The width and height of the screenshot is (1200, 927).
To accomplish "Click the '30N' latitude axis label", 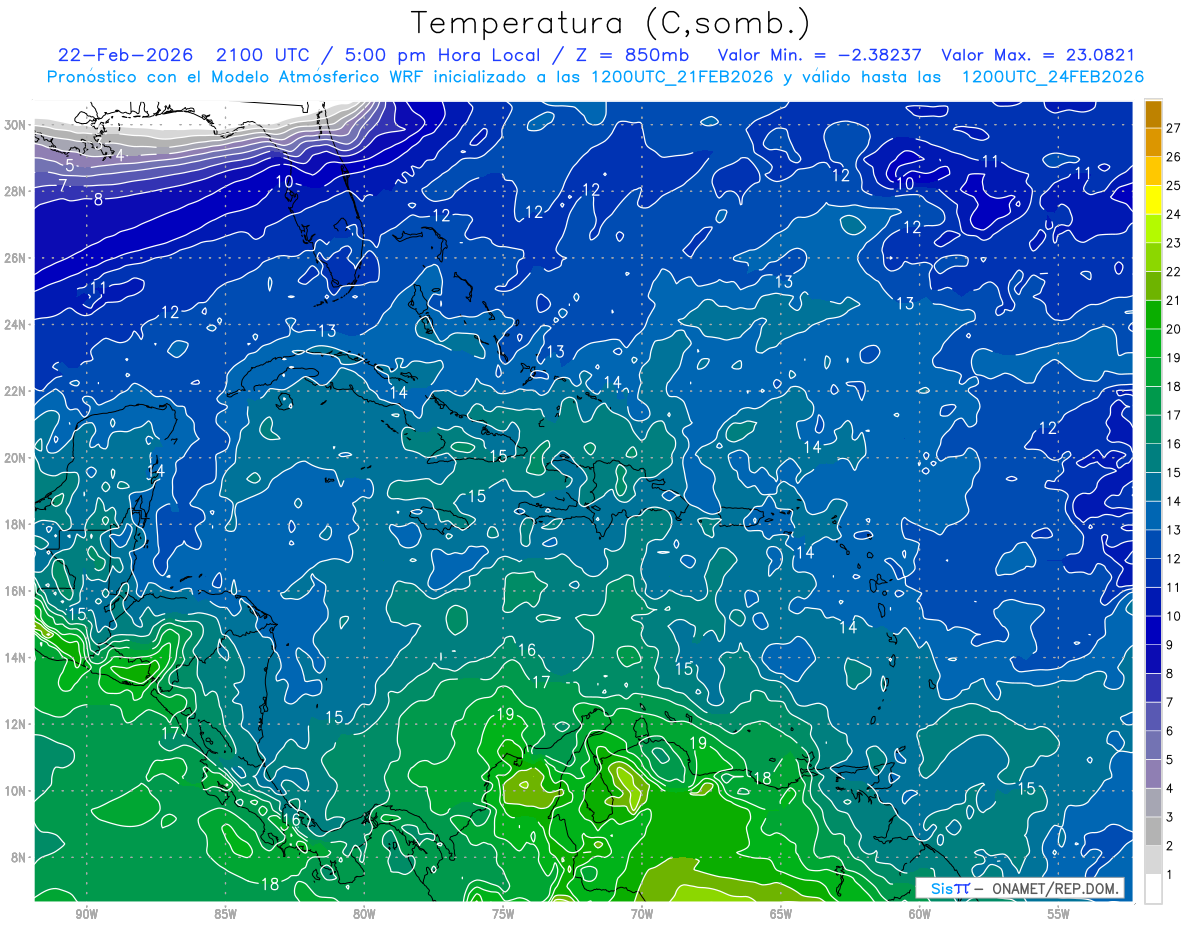I will (x=16, y=124).
